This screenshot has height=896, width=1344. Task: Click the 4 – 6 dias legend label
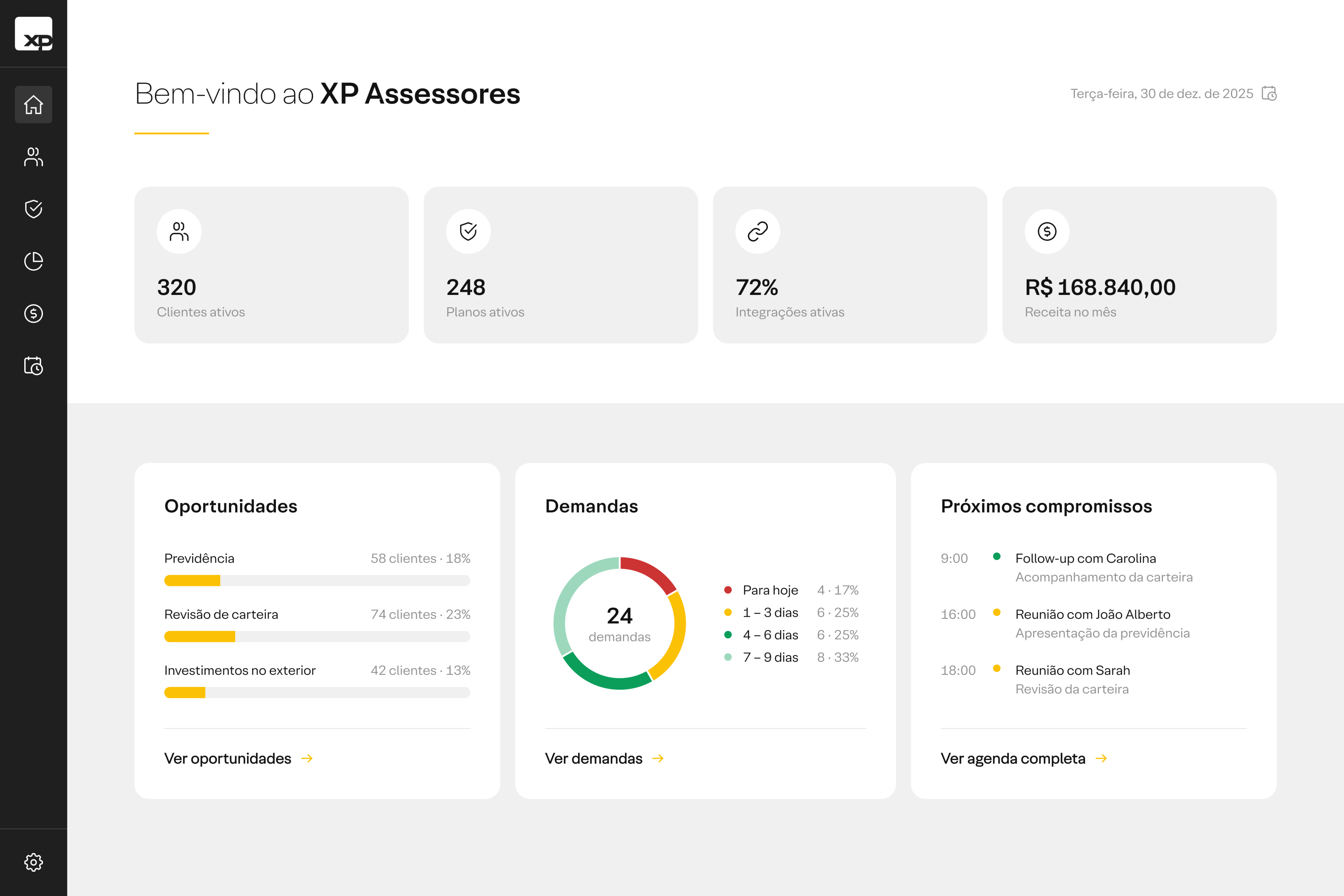[770, 635]
